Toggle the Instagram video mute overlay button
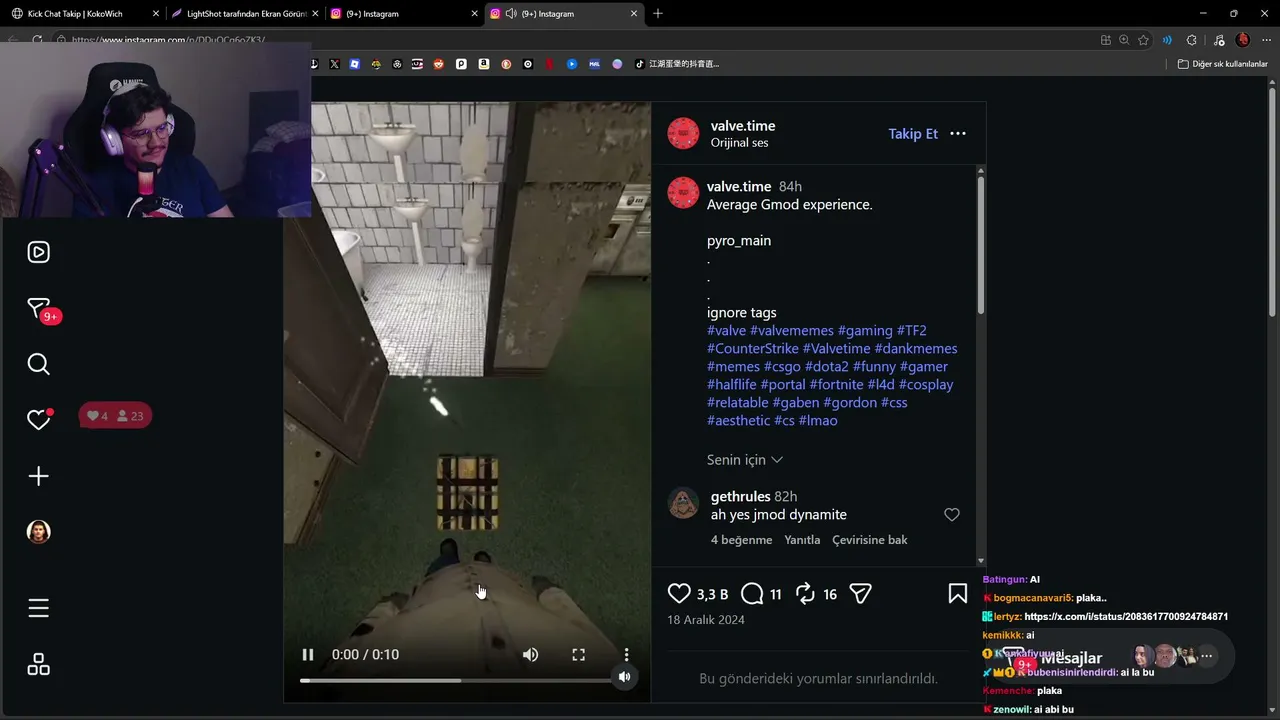This screenshot has width=1280, height=720. click(x=624, y=677)
